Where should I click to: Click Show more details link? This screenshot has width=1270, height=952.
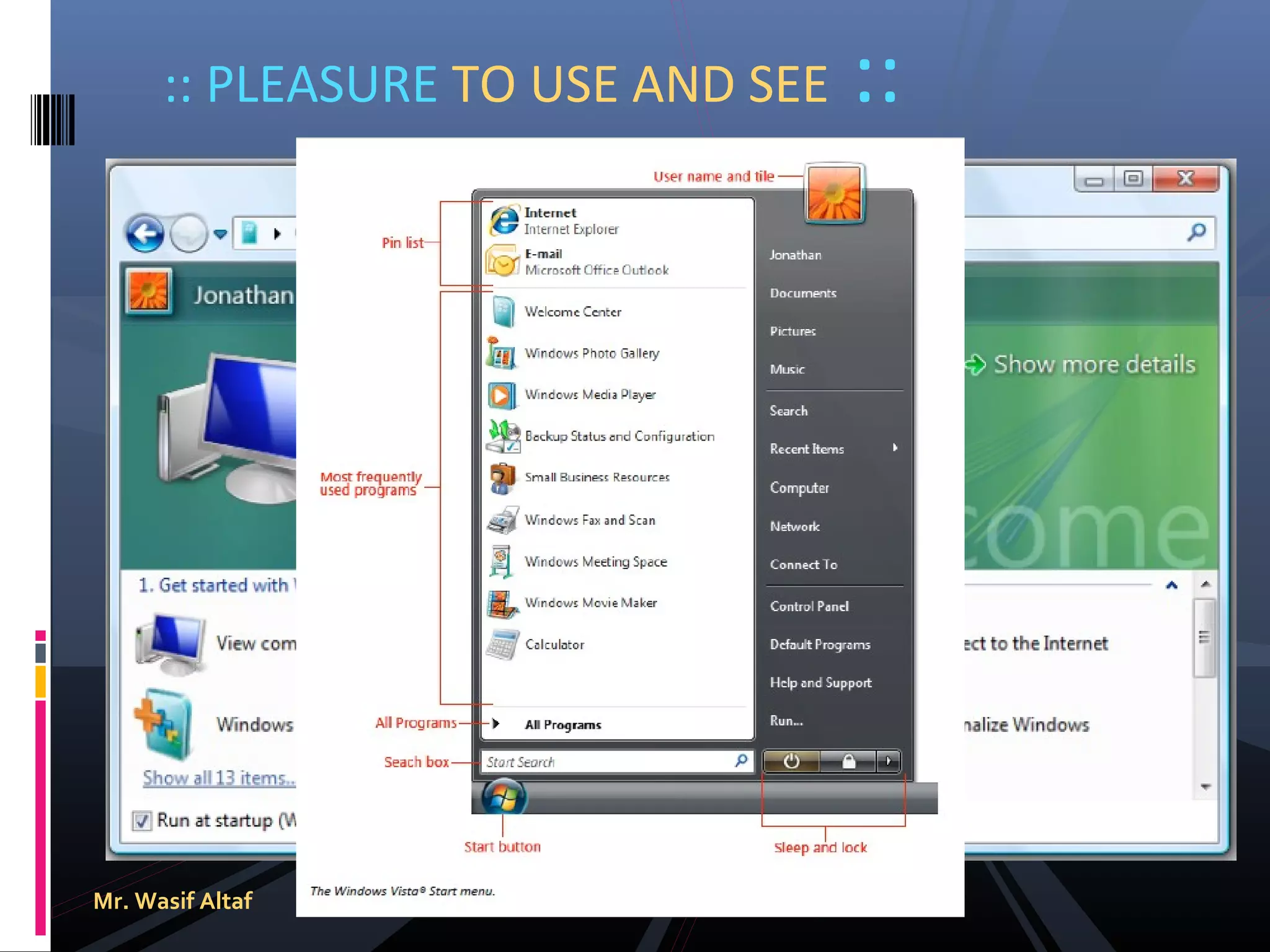pyautogui.click(x=1094, y=364)
